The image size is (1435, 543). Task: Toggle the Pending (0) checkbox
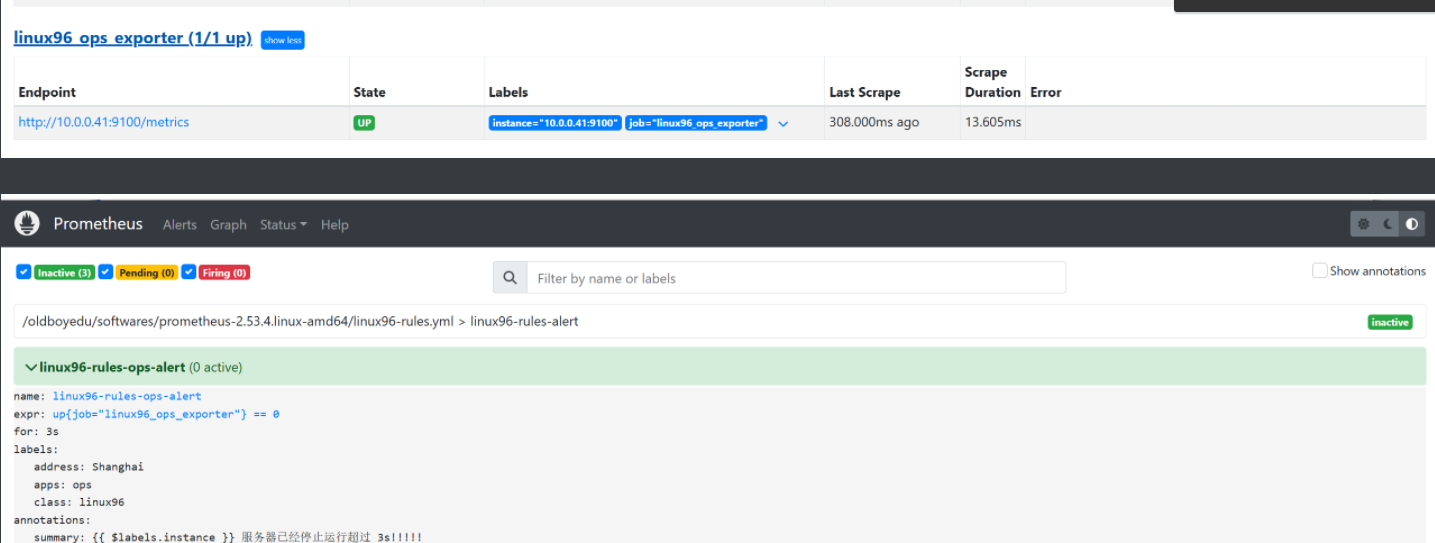pos(106,272)
